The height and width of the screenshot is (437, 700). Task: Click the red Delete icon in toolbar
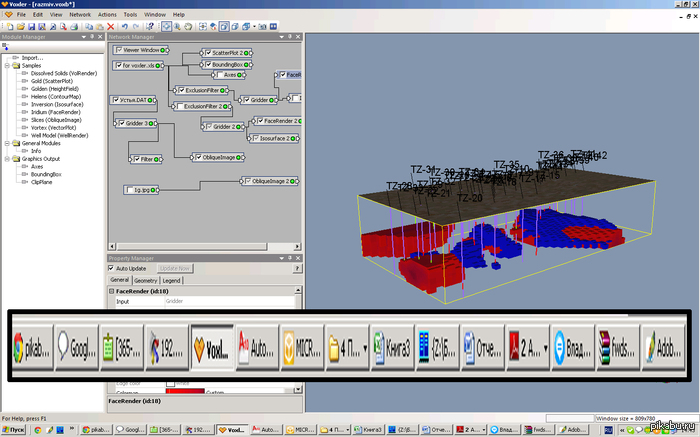click(110, 26)
